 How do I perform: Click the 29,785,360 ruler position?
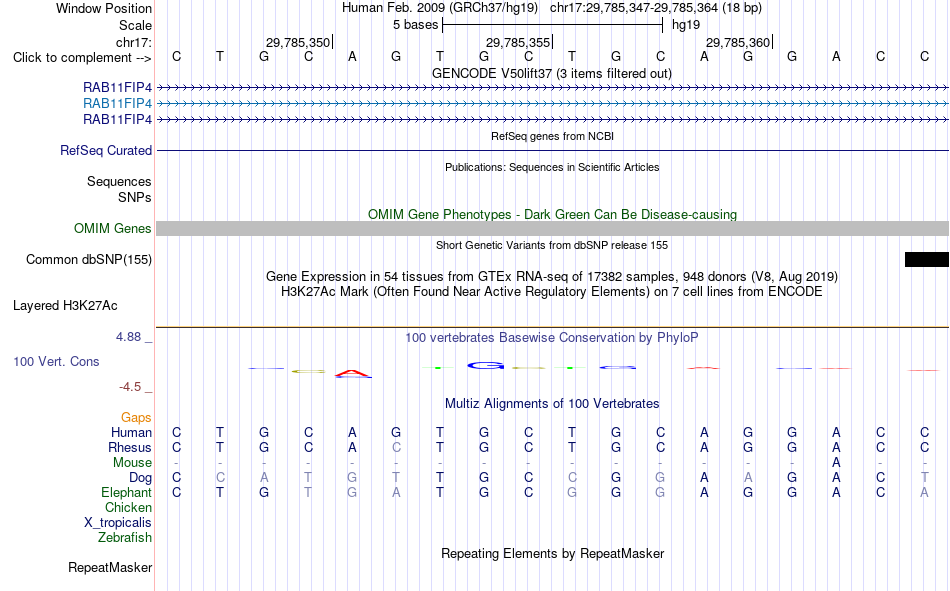pyautogui.click(x=738, y=42)
